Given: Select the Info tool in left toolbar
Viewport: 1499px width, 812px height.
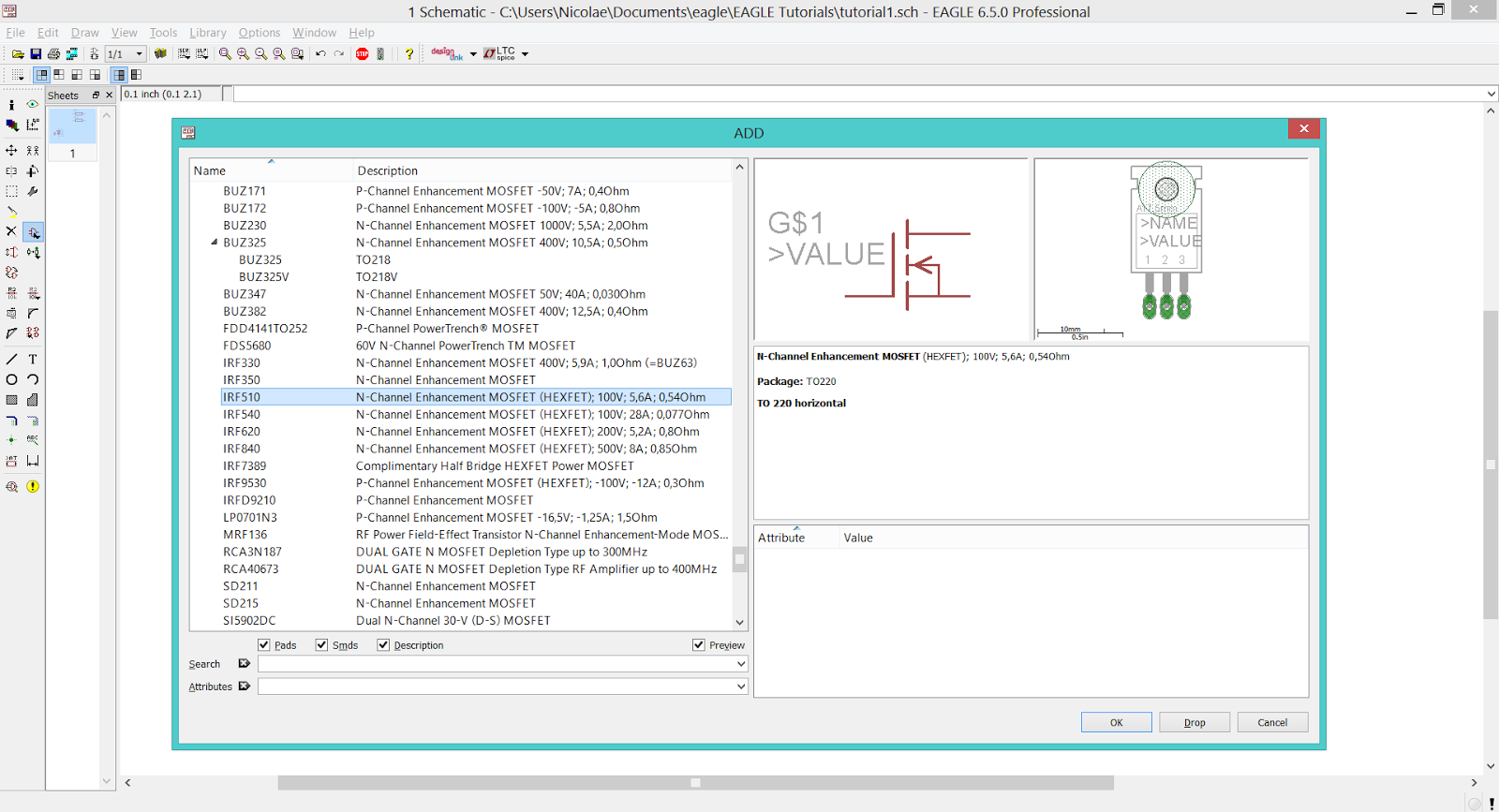Looking at the screenshot, I should click(x=11, y=105).
